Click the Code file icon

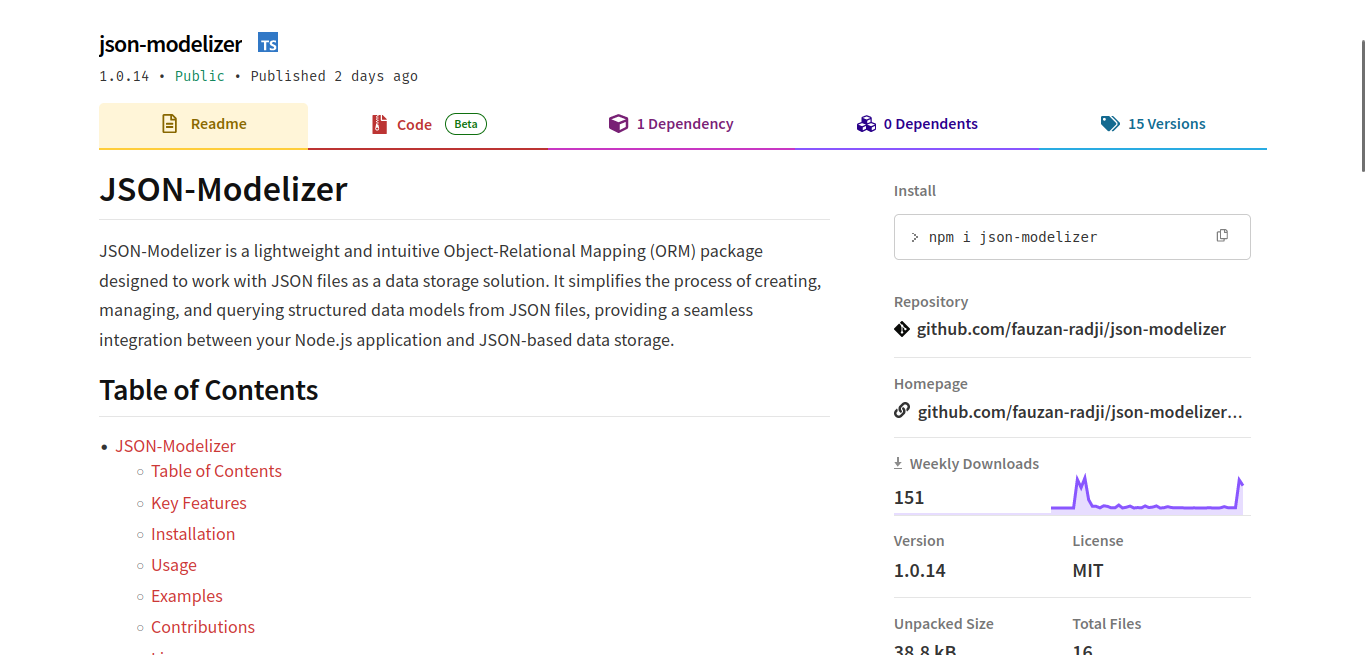pos(379,125)
